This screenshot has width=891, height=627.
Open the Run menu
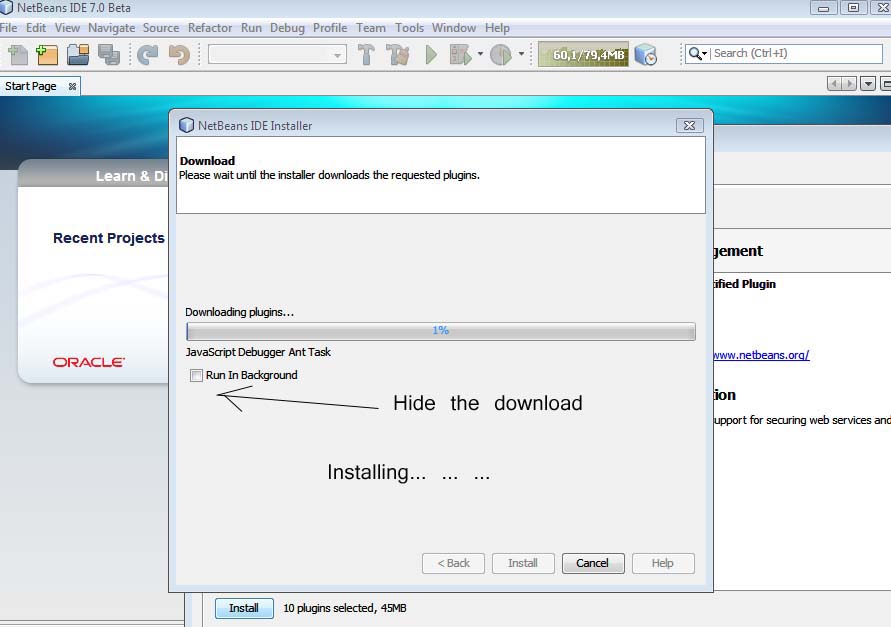tap(251, 28)
